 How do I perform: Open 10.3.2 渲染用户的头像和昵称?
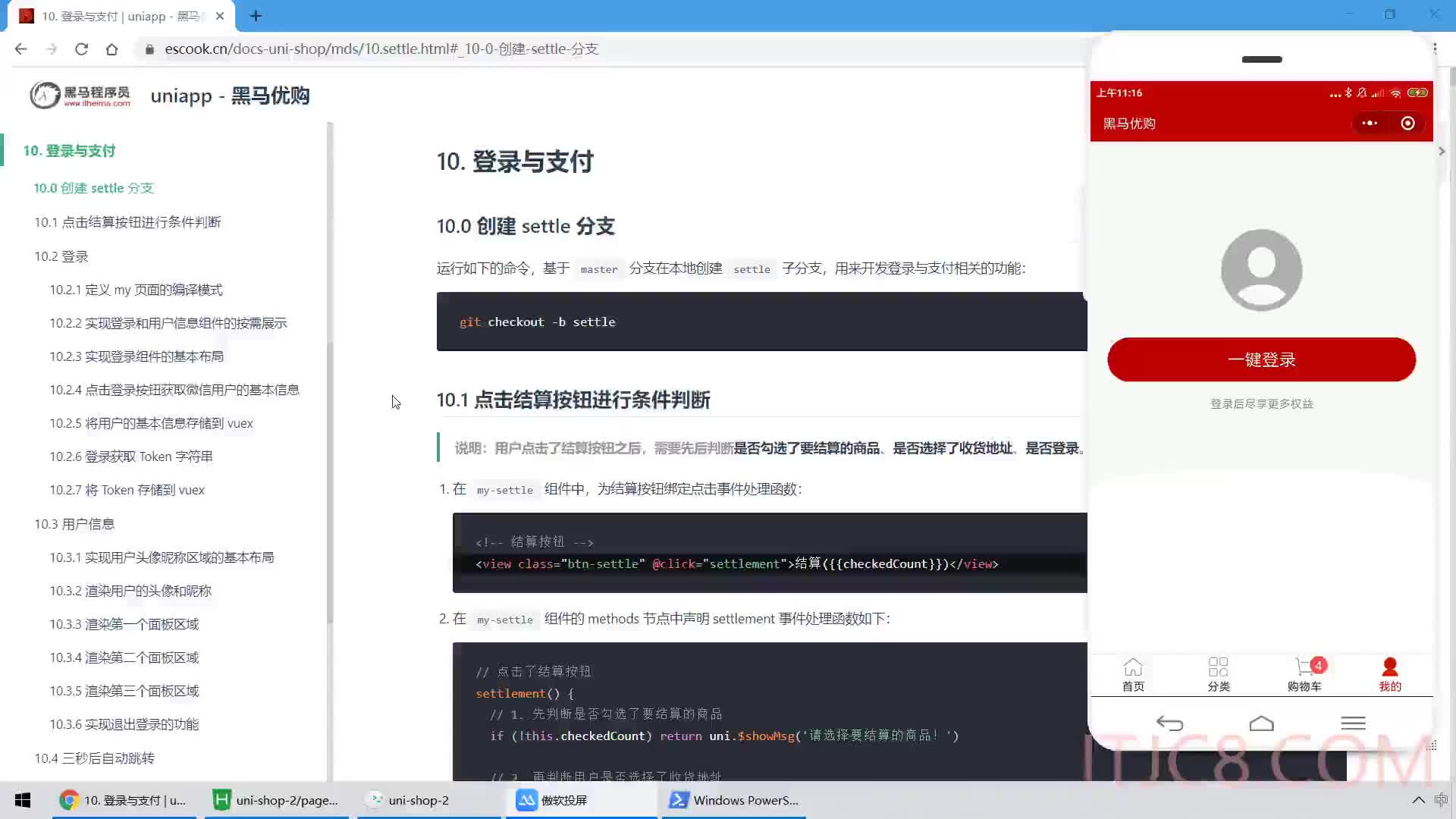[130, 591]
